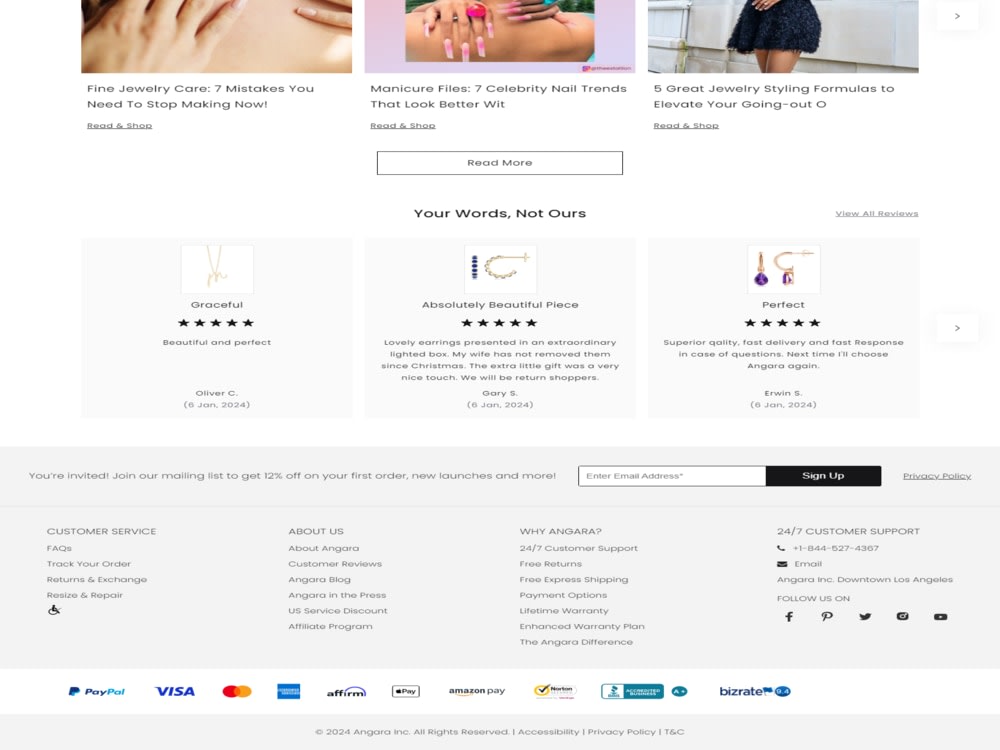Screen dimensions: 1000x750
Task: Click the Read More button
Action: pos(500,163)
